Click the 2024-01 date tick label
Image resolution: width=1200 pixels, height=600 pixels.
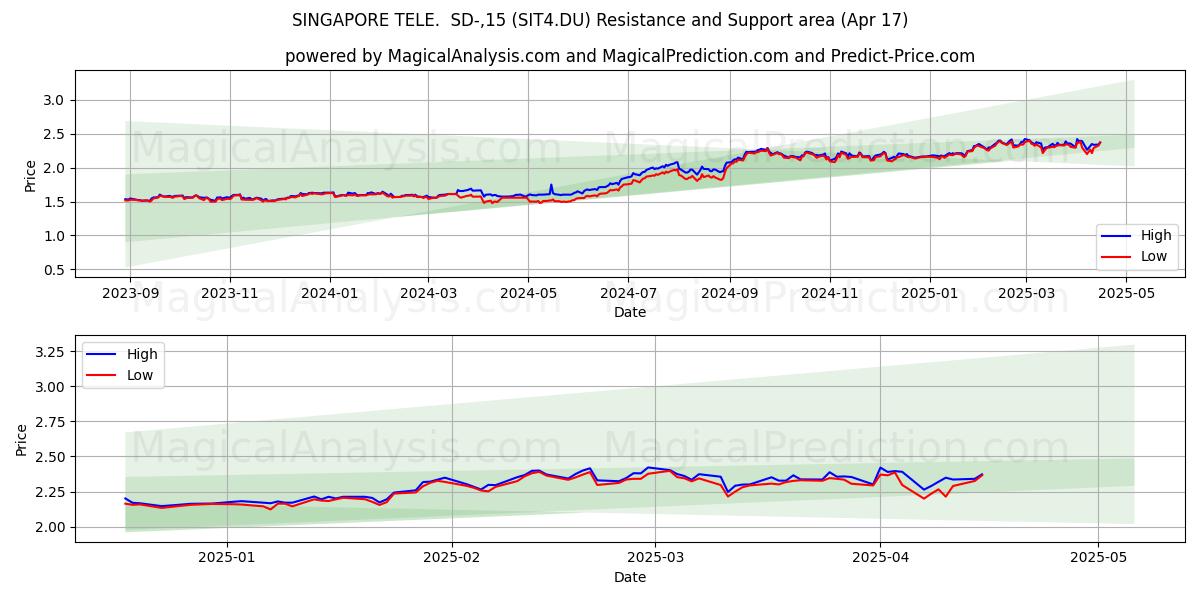330,294
